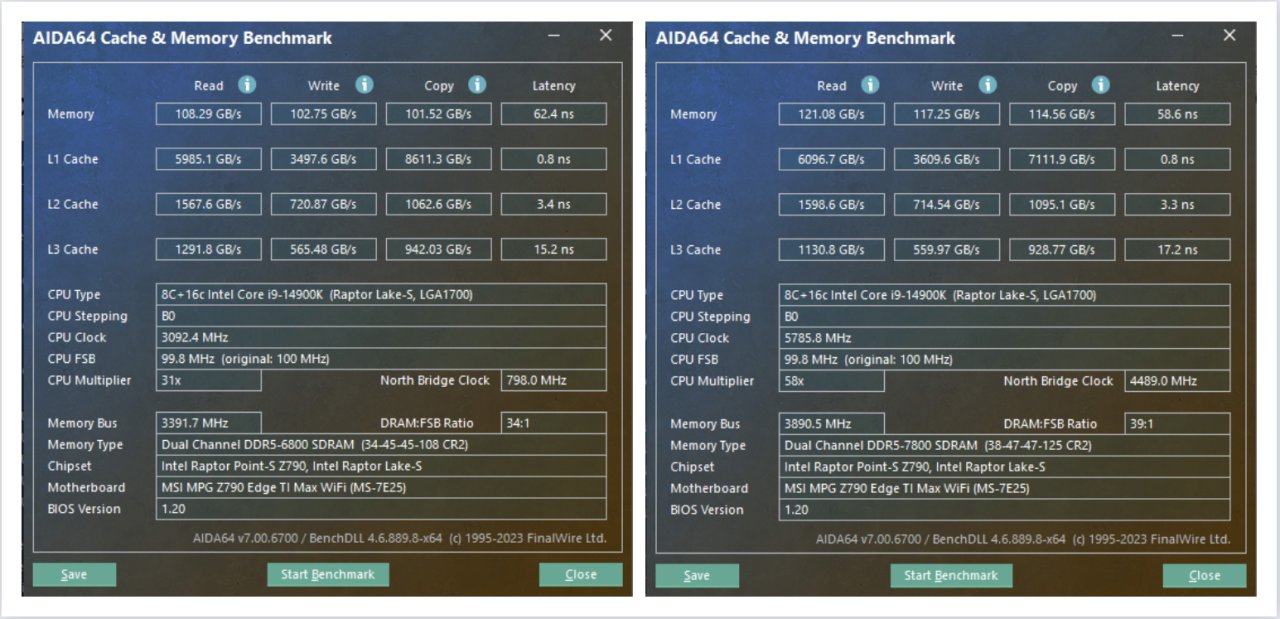Click CPU Clock value 5785.8 MHz

(1004, 338)
